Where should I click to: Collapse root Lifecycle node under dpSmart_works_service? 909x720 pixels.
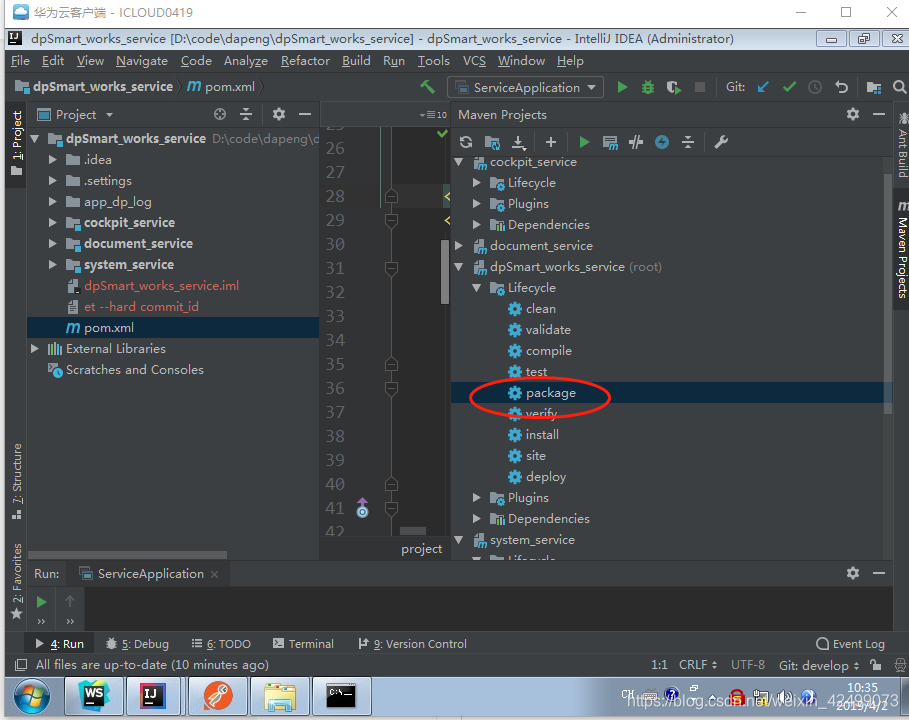477,288
